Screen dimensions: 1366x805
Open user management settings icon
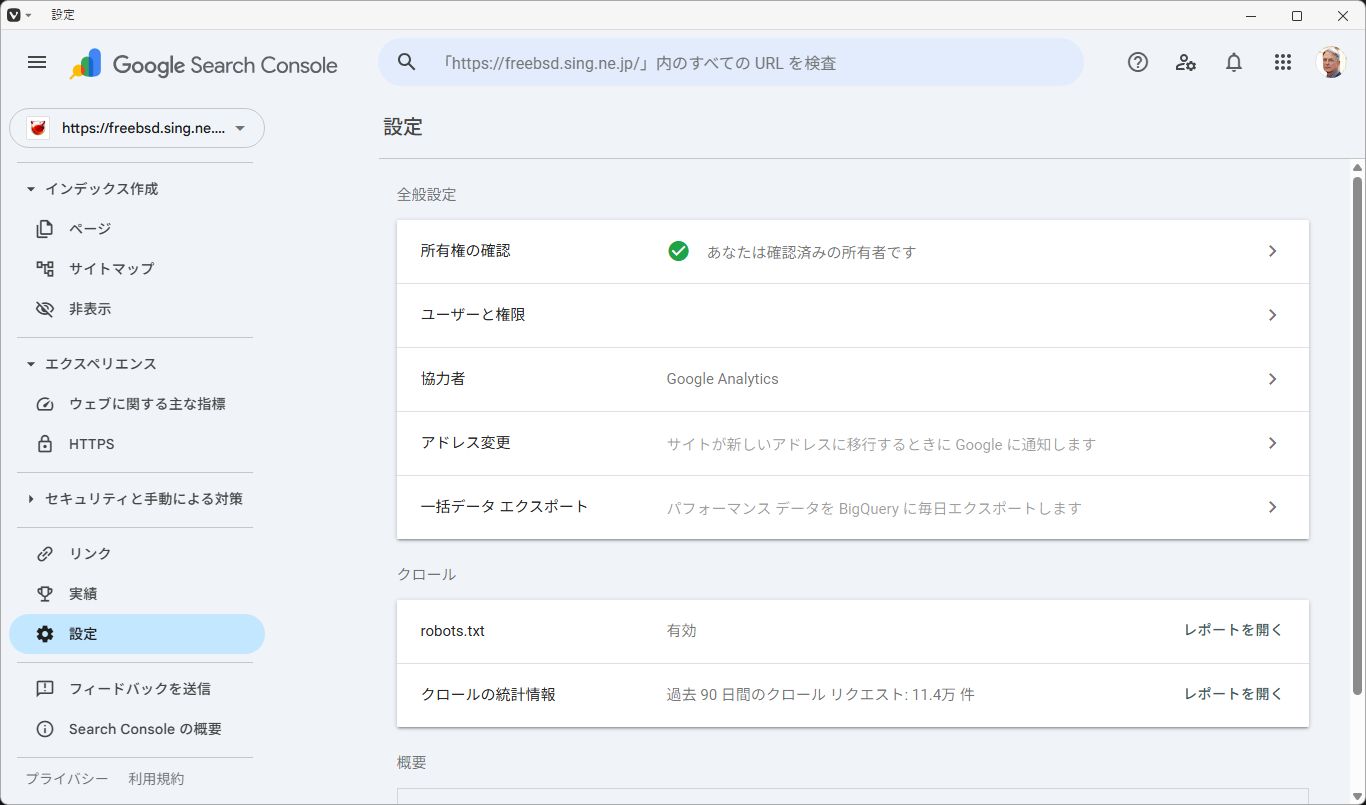coord(1186,62)
